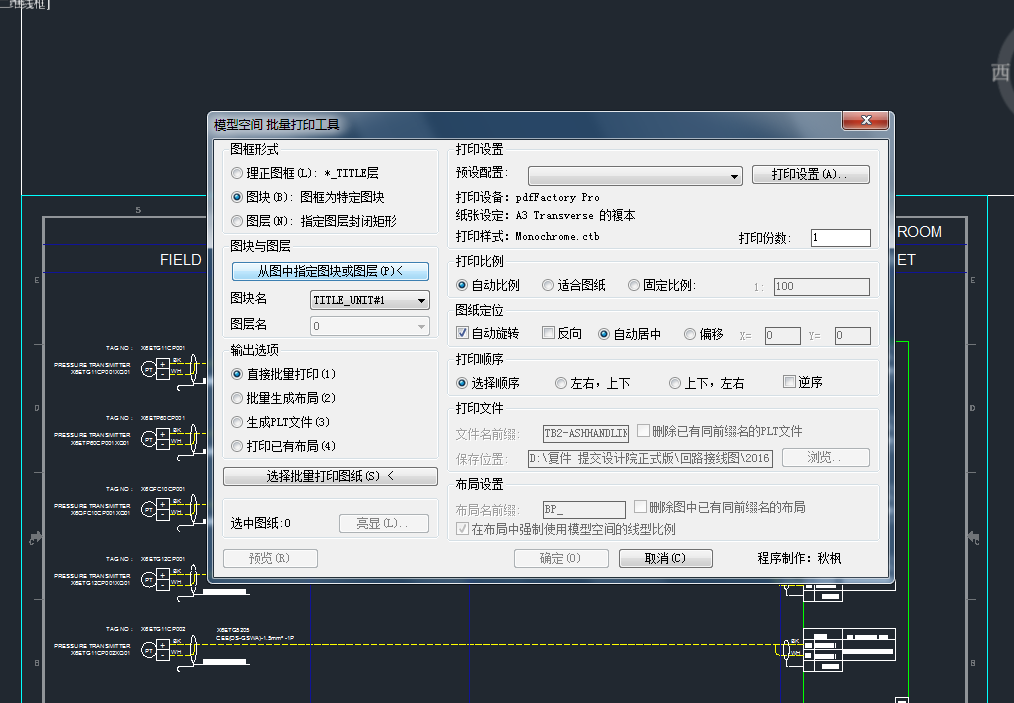Click the 确定(O) button
Image resolution: width=1014 pixels, height=703 pixels.
point(561,558)
